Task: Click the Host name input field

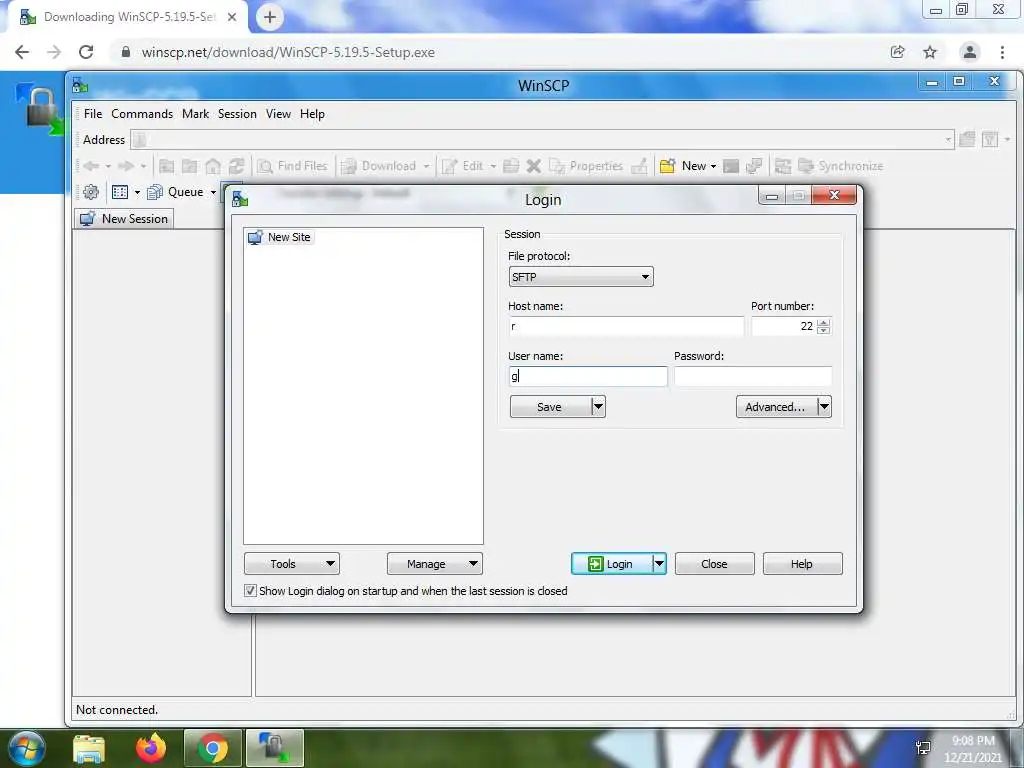Action: point(626,326)
